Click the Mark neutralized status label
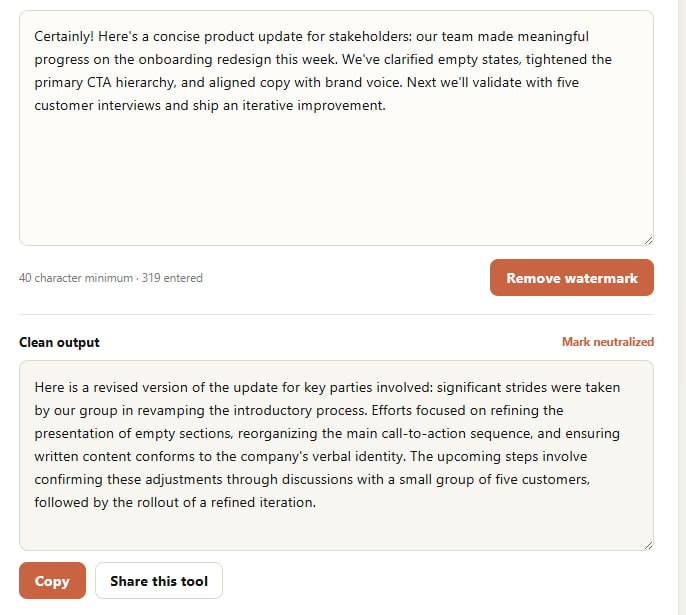The image size is (686, 615). 608,342
